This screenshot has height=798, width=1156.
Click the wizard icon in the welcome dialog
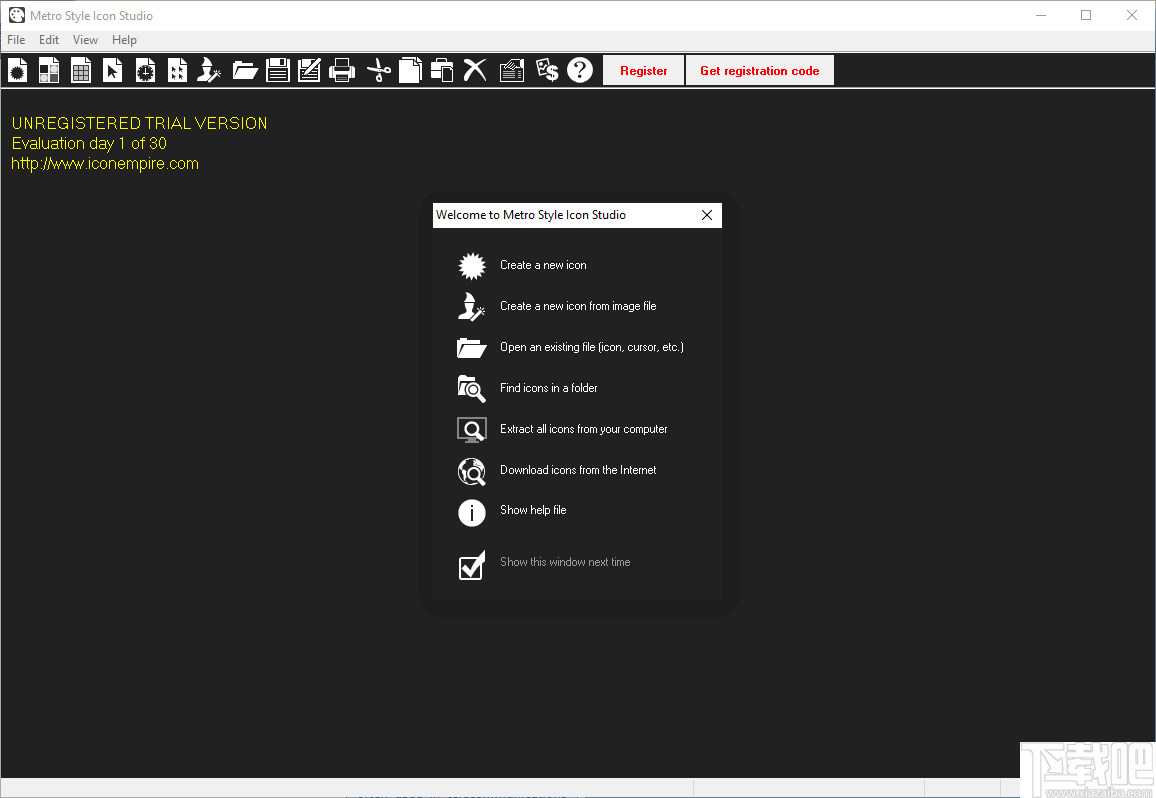(x=472, y=306)
